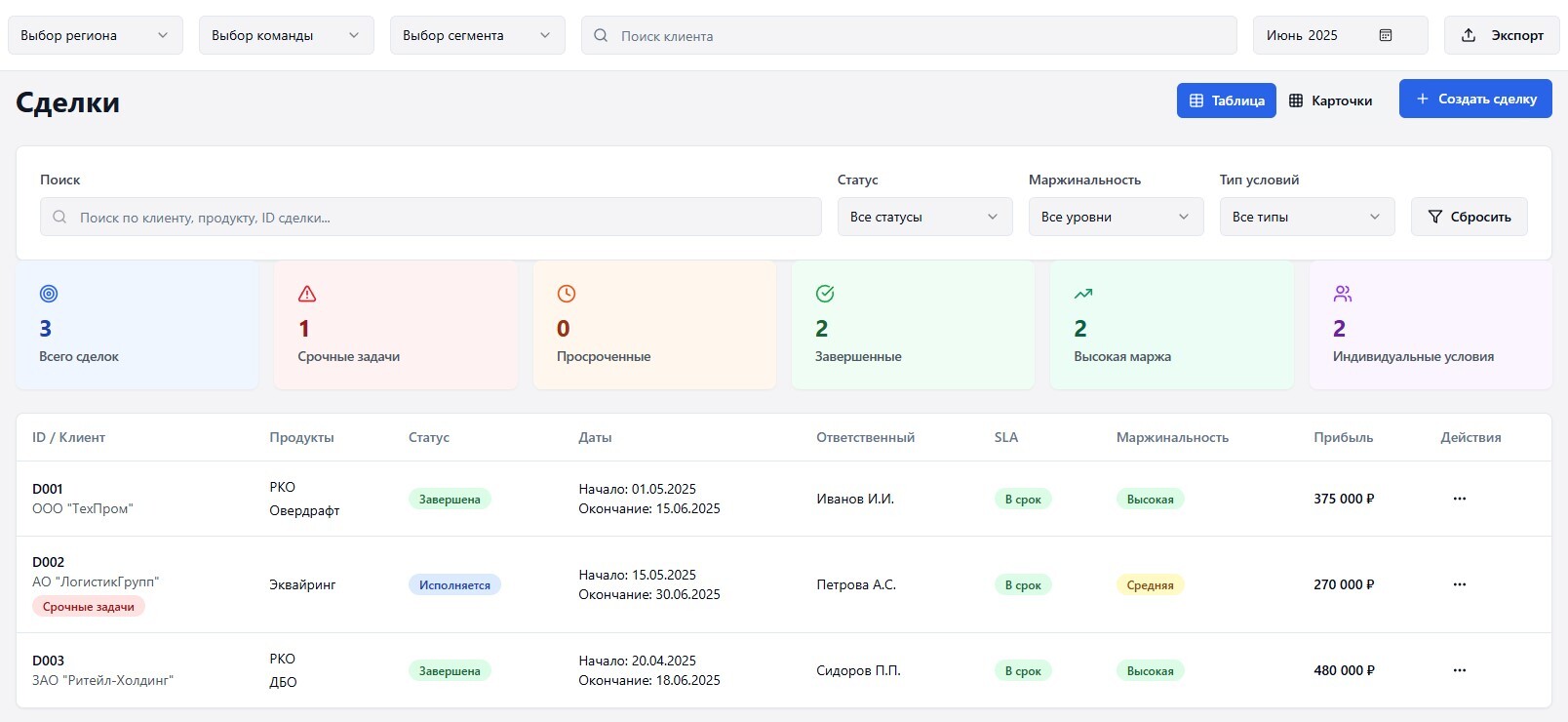Expand the Выбор команды dropdown
This screenshot has width=1568, height=722.
286,35
